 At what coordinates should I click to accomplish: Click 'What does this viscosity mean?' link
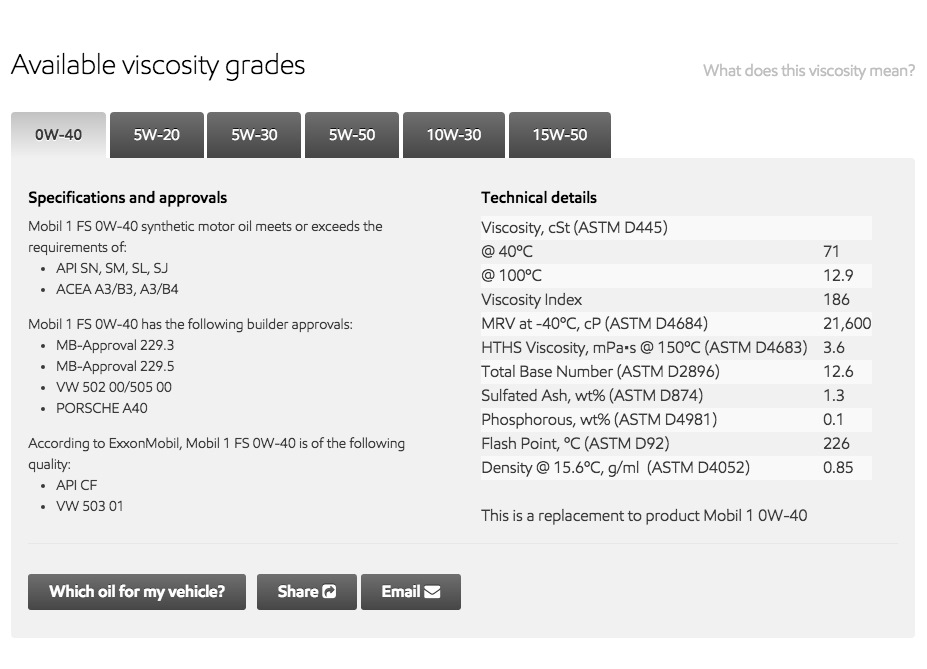click(x=809, y=71)
